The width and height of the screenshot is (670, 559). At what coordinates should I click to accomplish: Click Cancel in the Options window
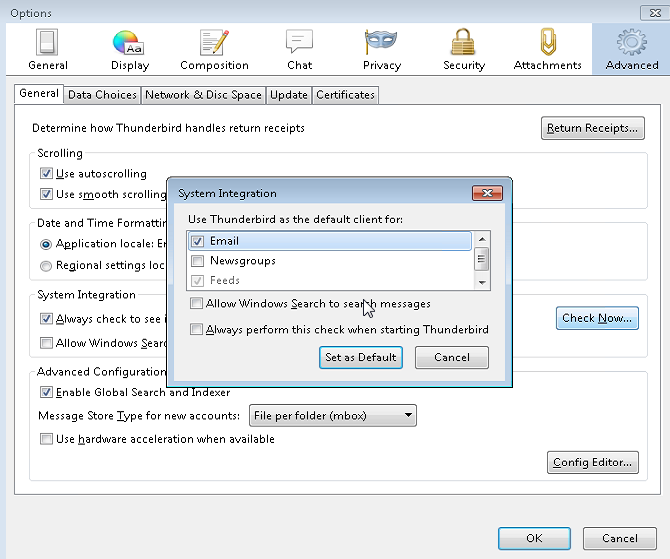coord(620,538)
